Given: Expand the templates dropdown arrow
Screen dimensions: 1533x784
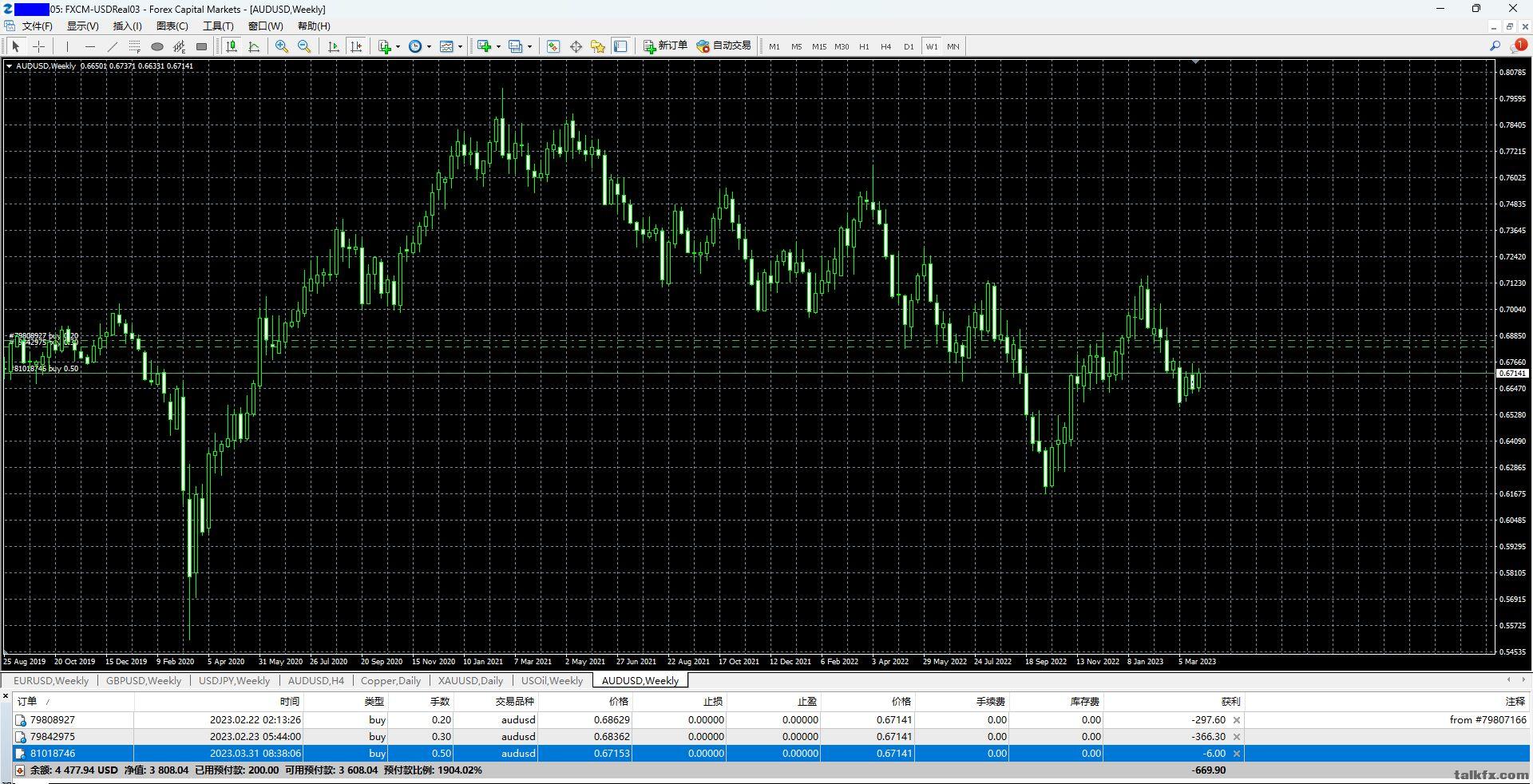Looking at the screenshot, I should [x=460, y=46].
